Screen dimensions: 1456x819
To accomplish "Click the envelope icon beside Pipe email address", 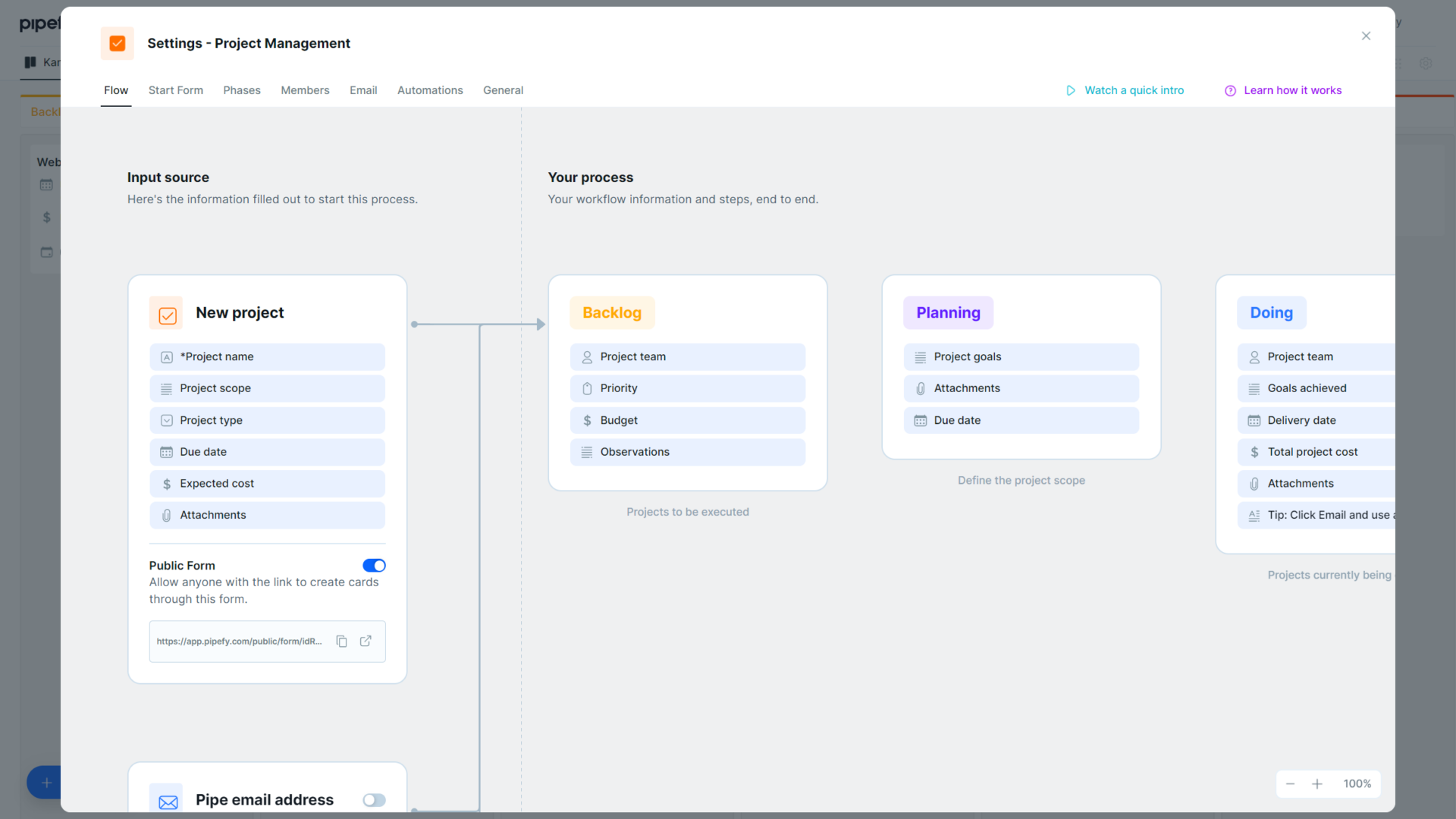I will (x=167, y=799).
